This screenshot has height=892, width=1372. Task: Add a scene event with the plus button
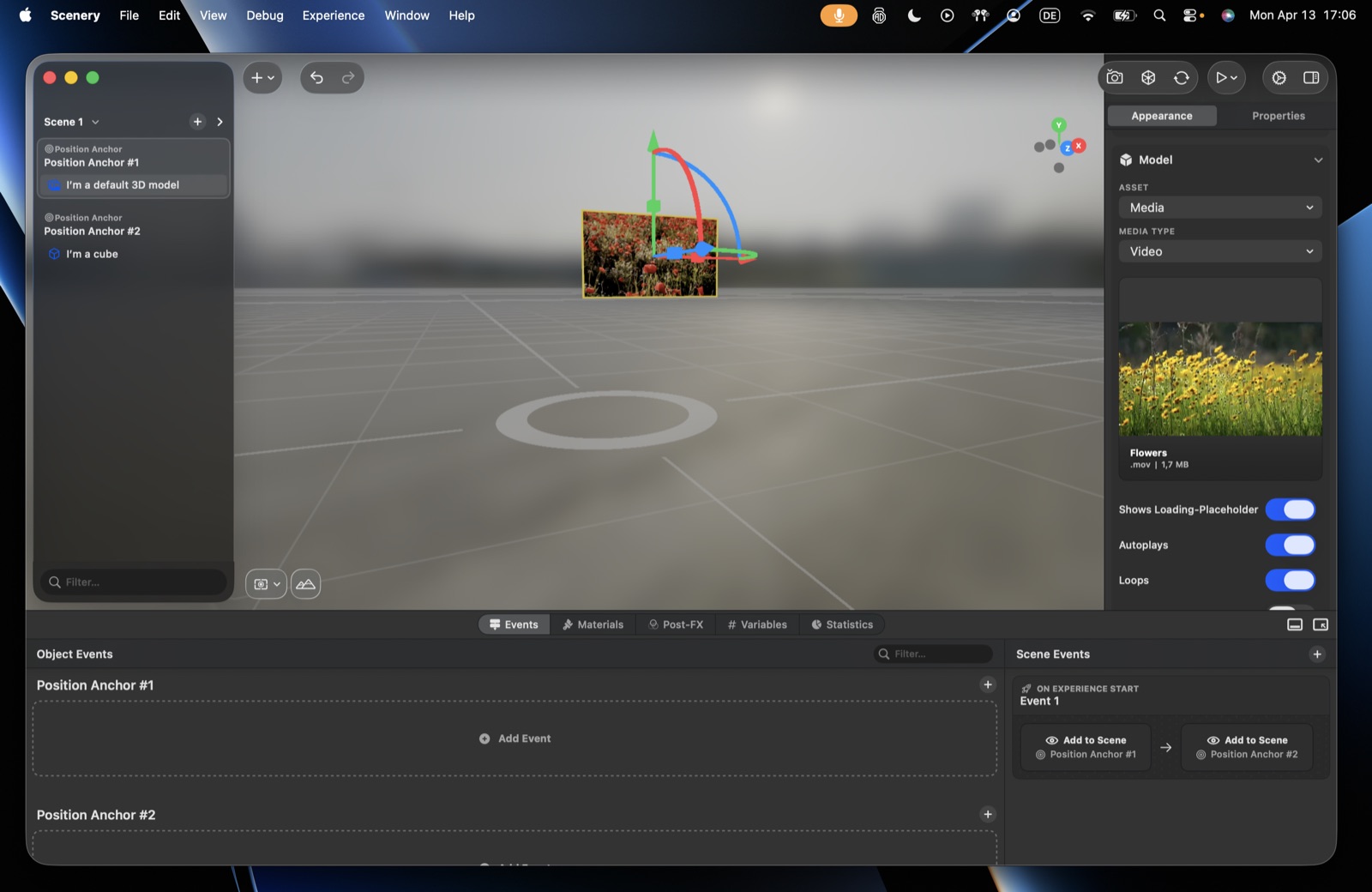coord(1317,654)
